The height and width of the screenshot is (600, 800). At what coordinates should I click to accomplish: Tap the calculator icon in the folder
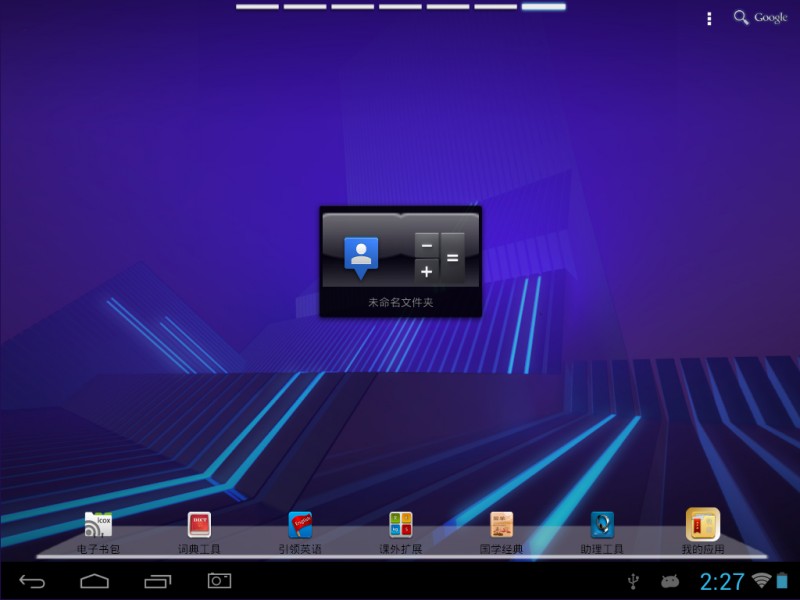point(439,258)
